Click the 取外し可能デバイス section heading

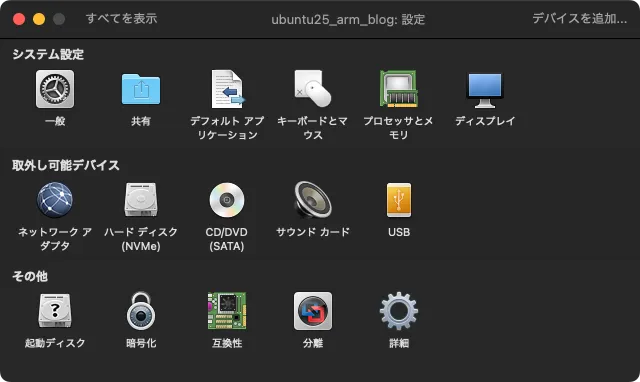coord(66,165)
